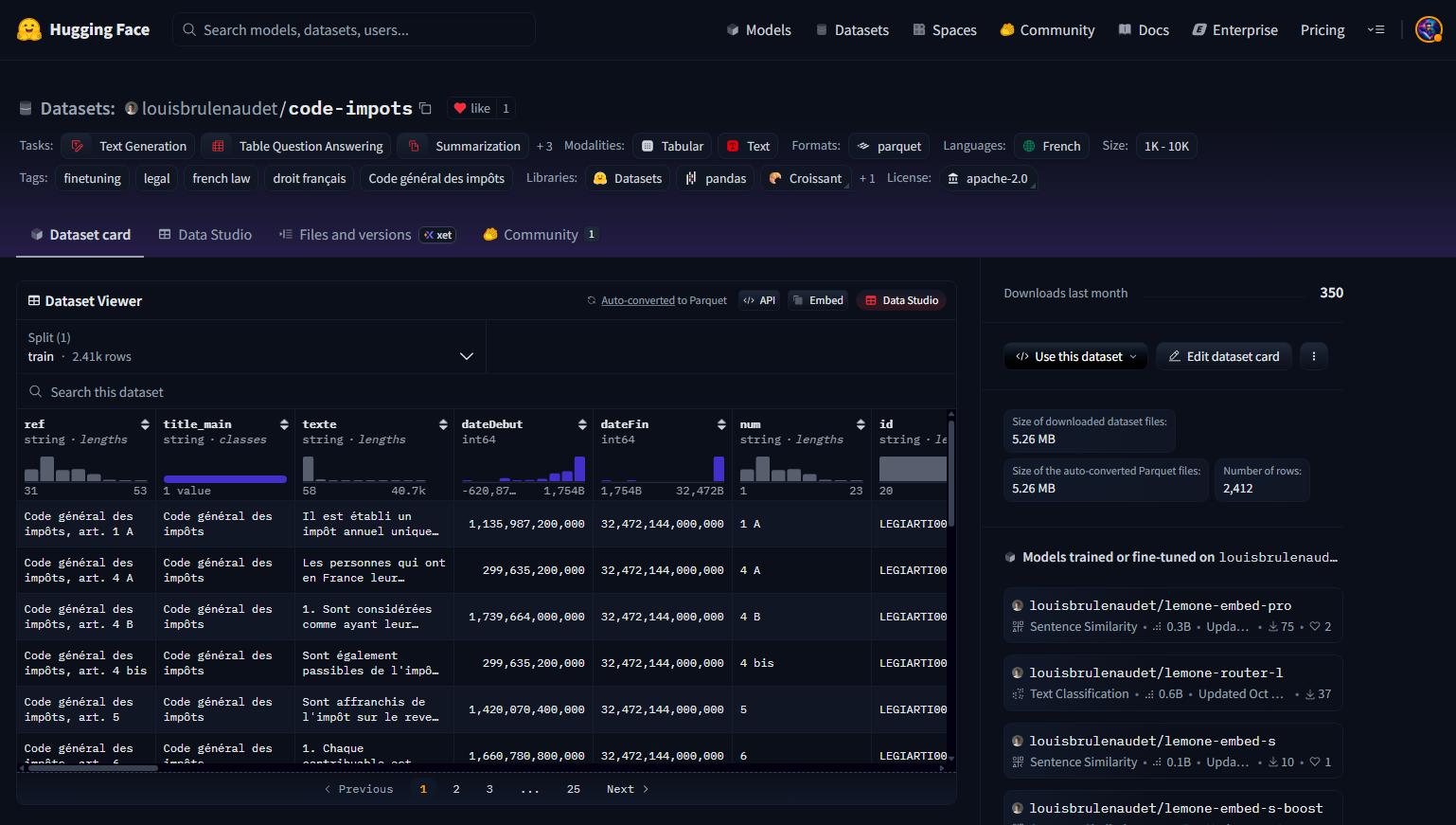Click the Embed button in Dataset Viewer
Screen dimensions: 1456x825
(817, 300)
